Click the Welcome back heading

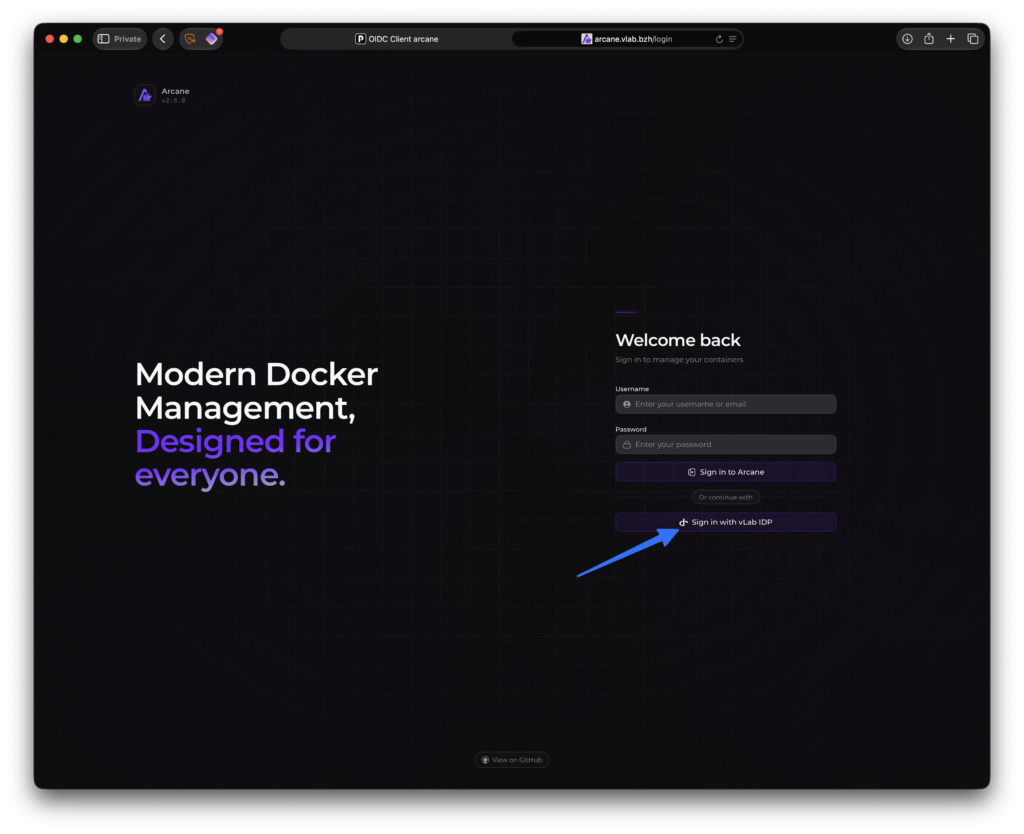678,340
